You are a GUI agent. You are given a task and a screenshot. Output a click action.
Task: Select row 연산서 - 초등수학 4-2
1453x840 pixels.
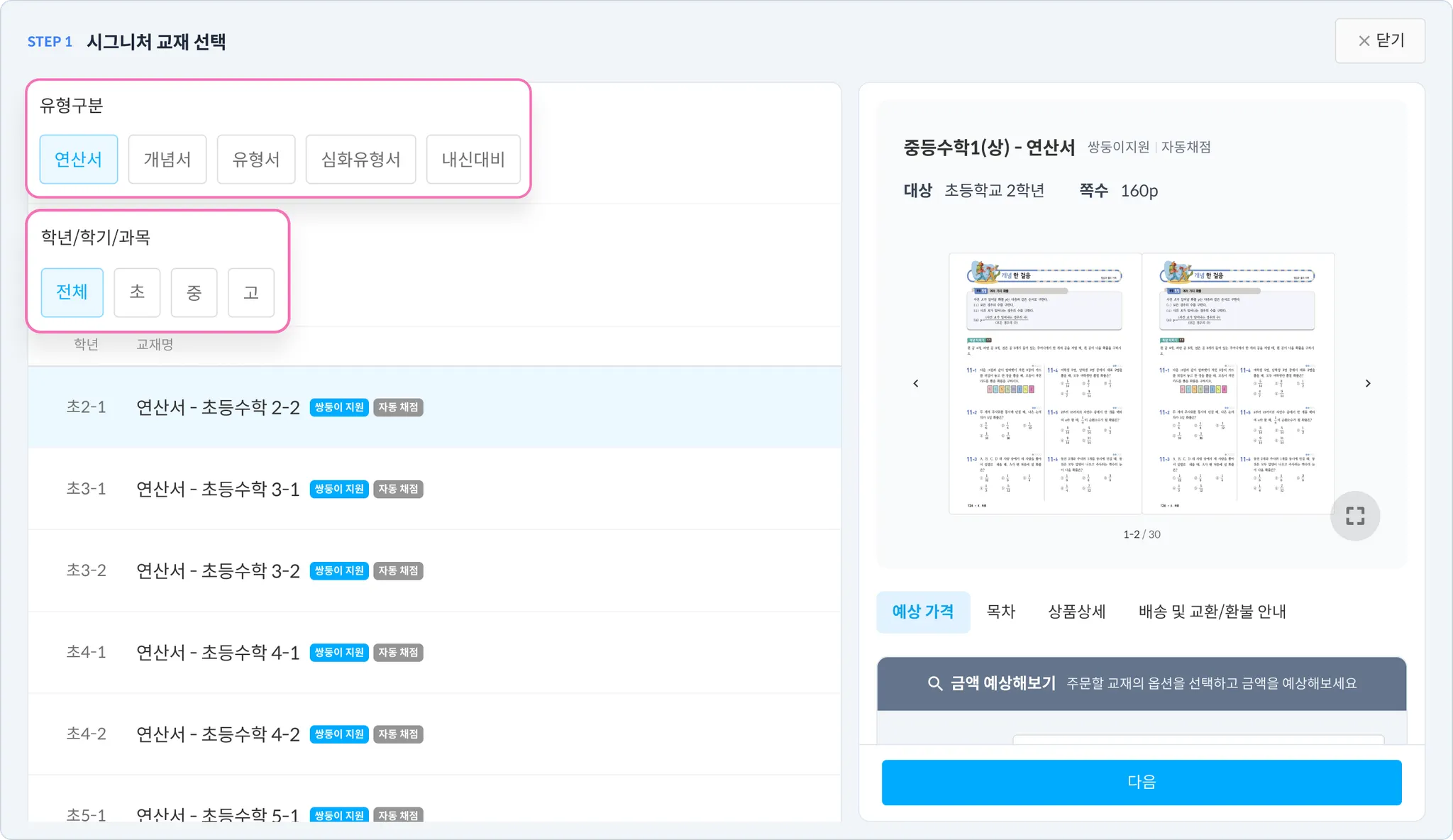coord(217,734)
